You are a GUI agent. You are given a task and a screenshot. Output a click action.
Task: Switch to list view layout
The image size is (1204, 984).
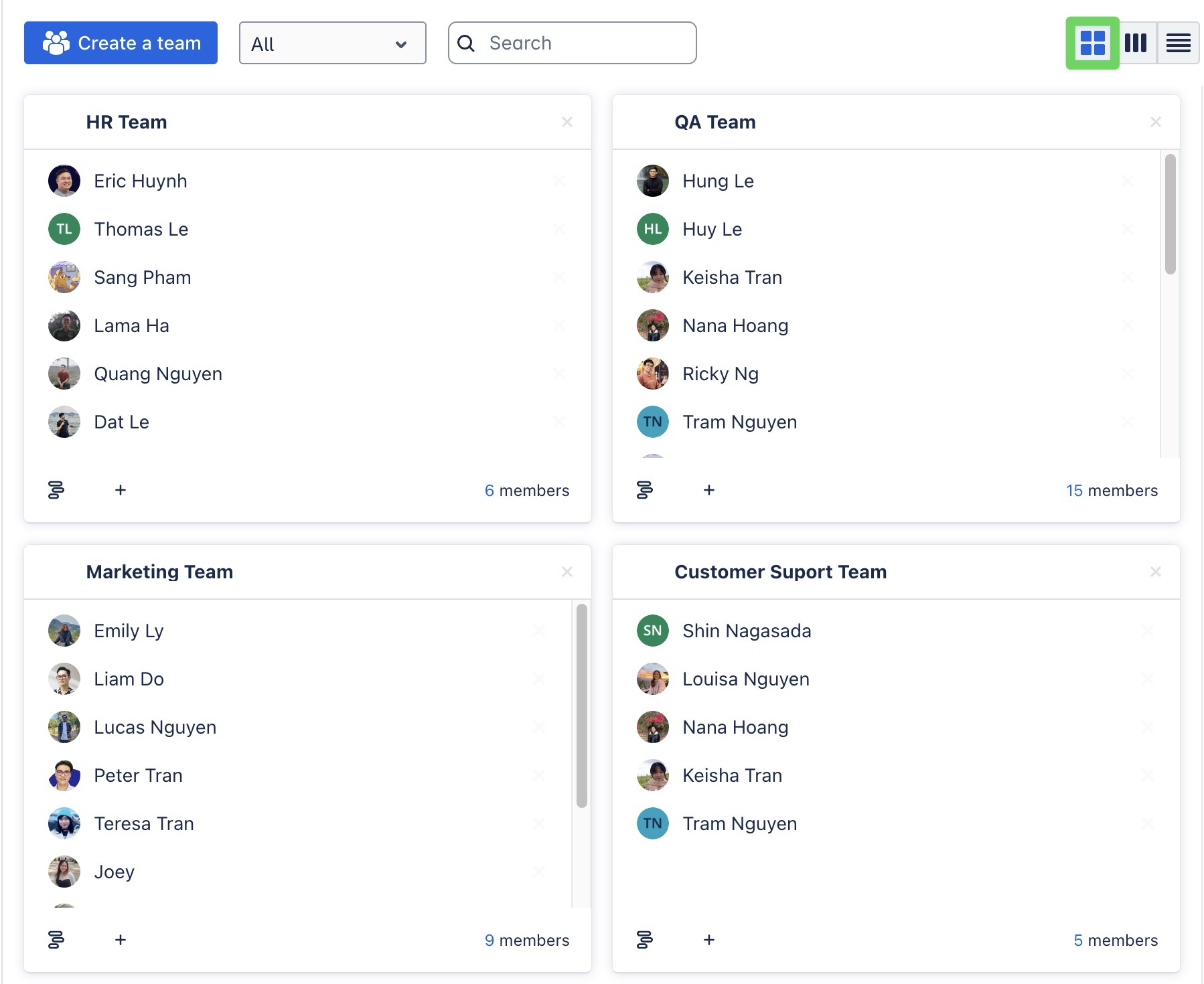point(1178,44)
